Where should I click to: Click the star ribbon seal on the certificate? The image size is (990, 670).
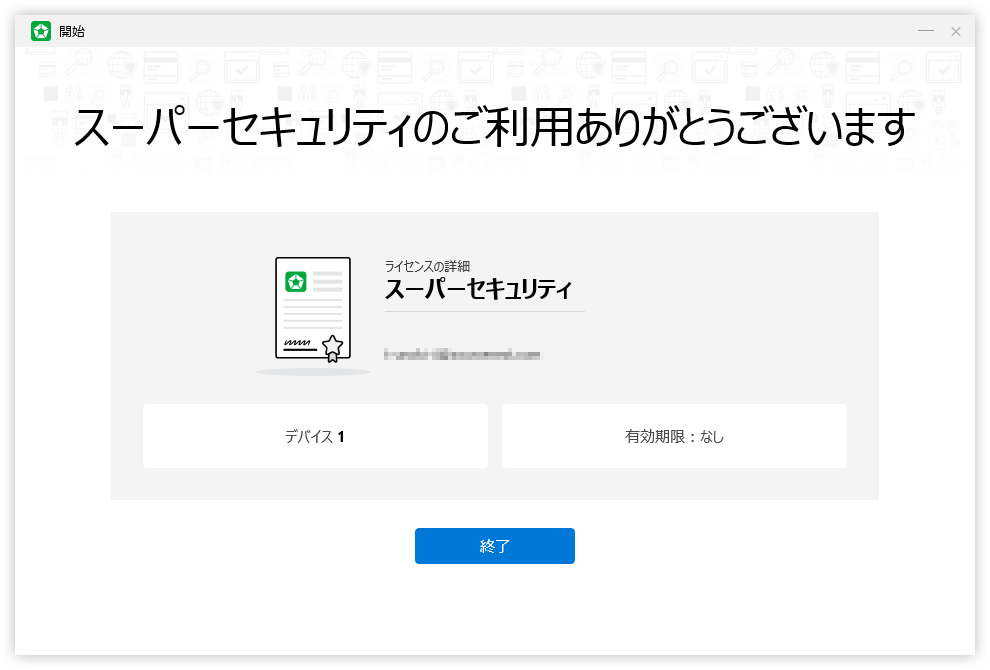[x=333, y=348]
